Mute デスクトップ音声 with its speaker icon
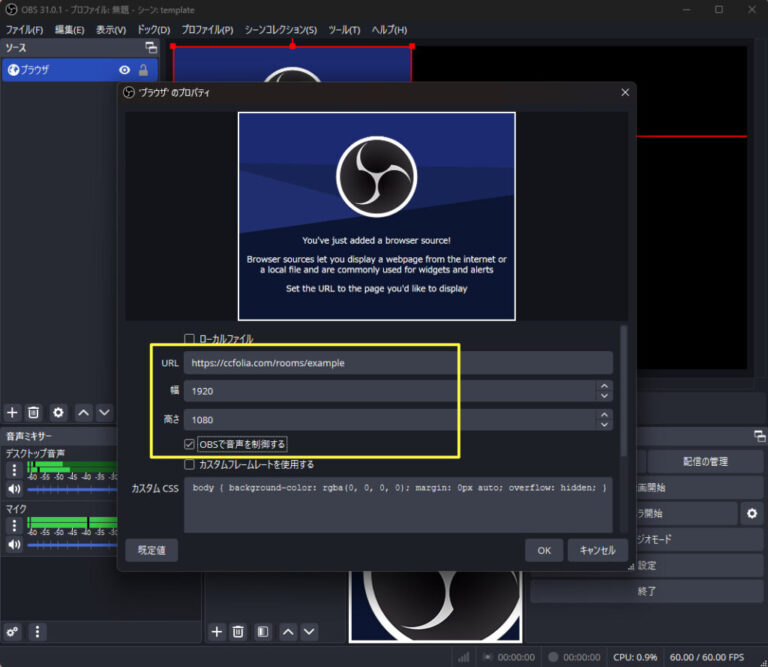The height and width of the screenshot is (667, 768). (14, 489)
